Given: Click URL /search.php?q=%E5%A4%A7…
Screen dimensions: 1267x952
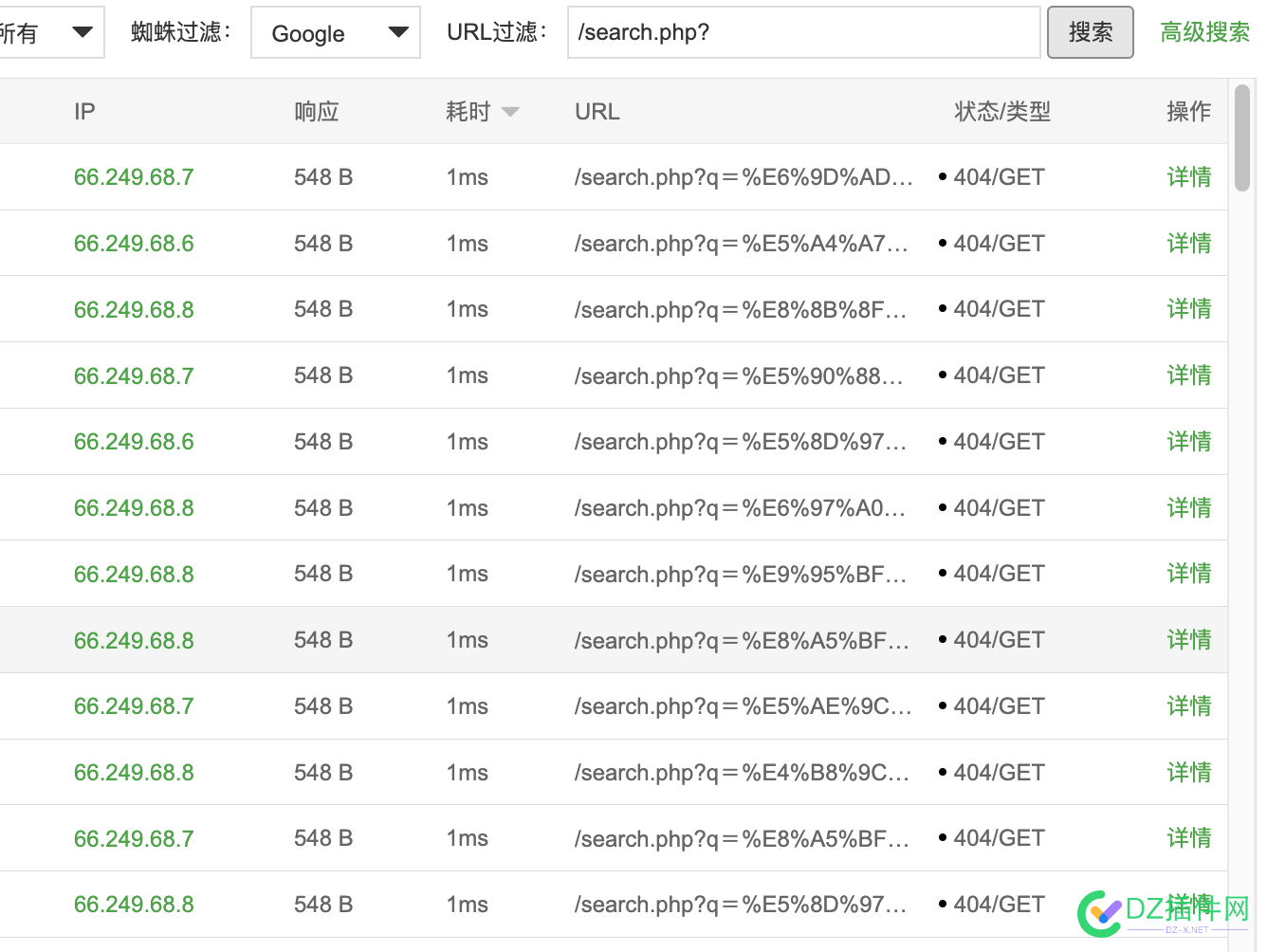Looking at the screenshot, I should [x=742, y=244].
